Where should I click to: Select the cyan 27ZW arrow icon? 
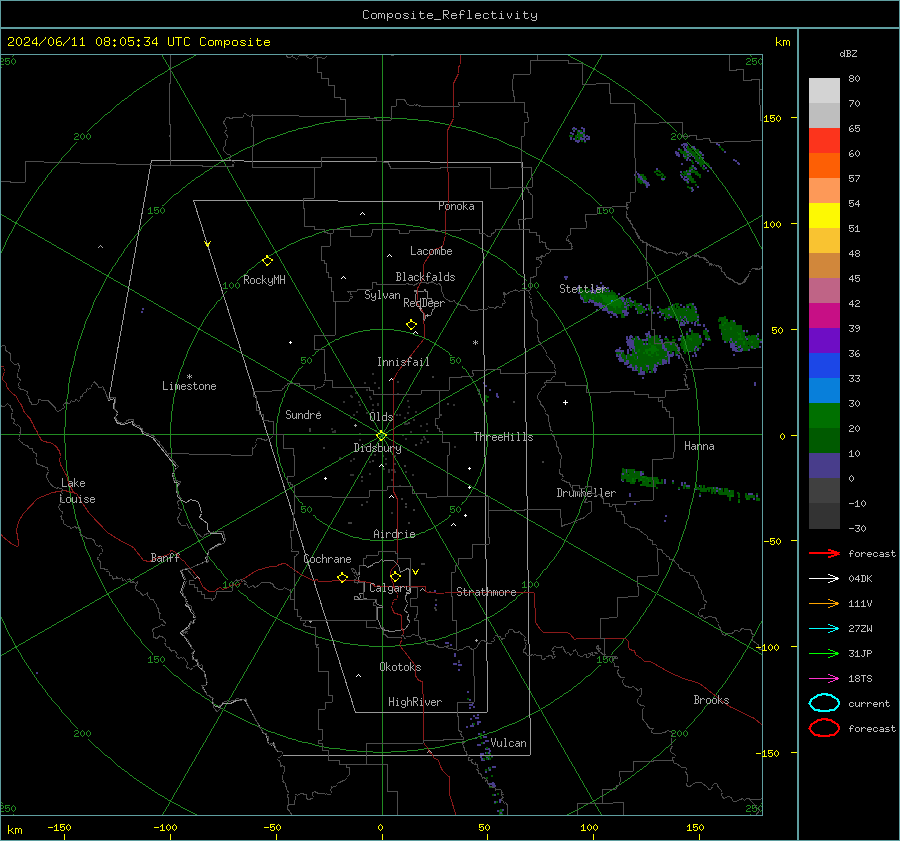[824, 628]
